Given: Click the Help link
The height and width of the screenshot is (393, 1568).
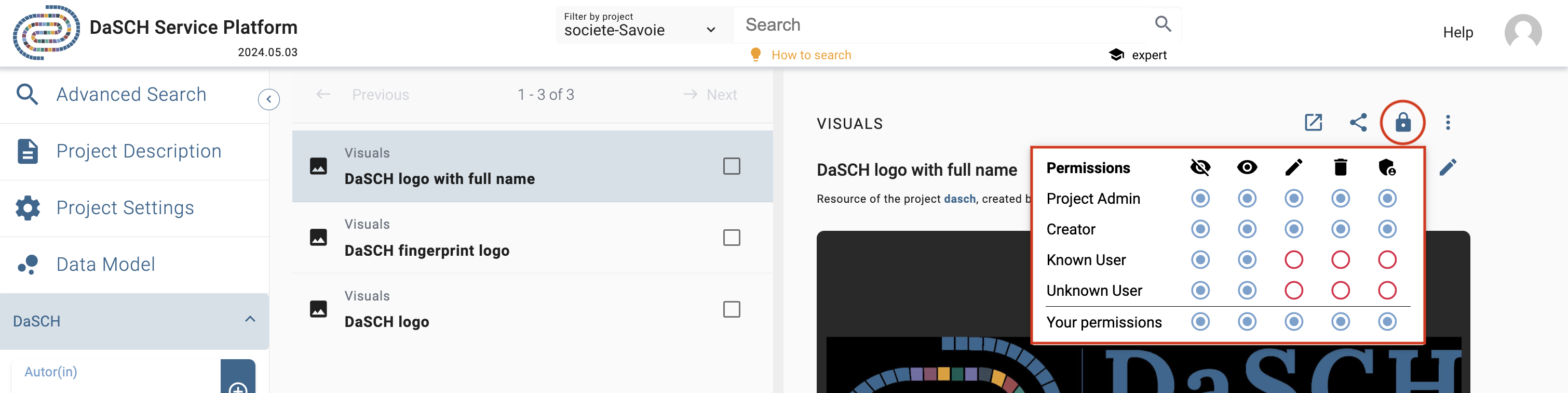Looking at the screenshot, I should click(1457, 32).
